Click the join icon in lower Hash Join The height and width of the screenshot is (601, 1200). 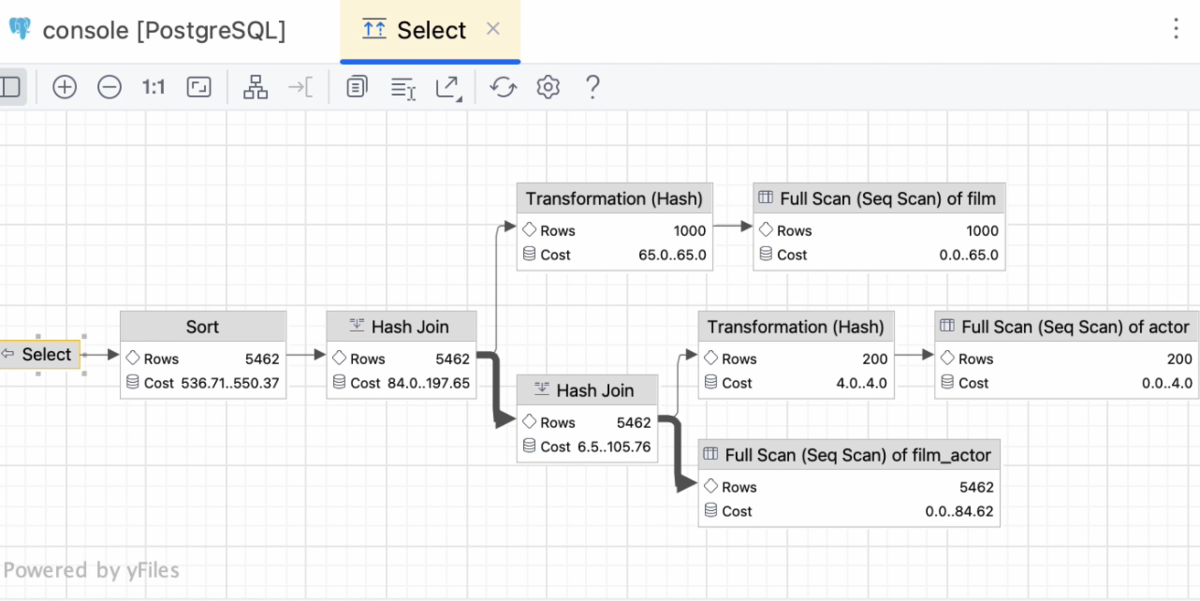[542, 390]
